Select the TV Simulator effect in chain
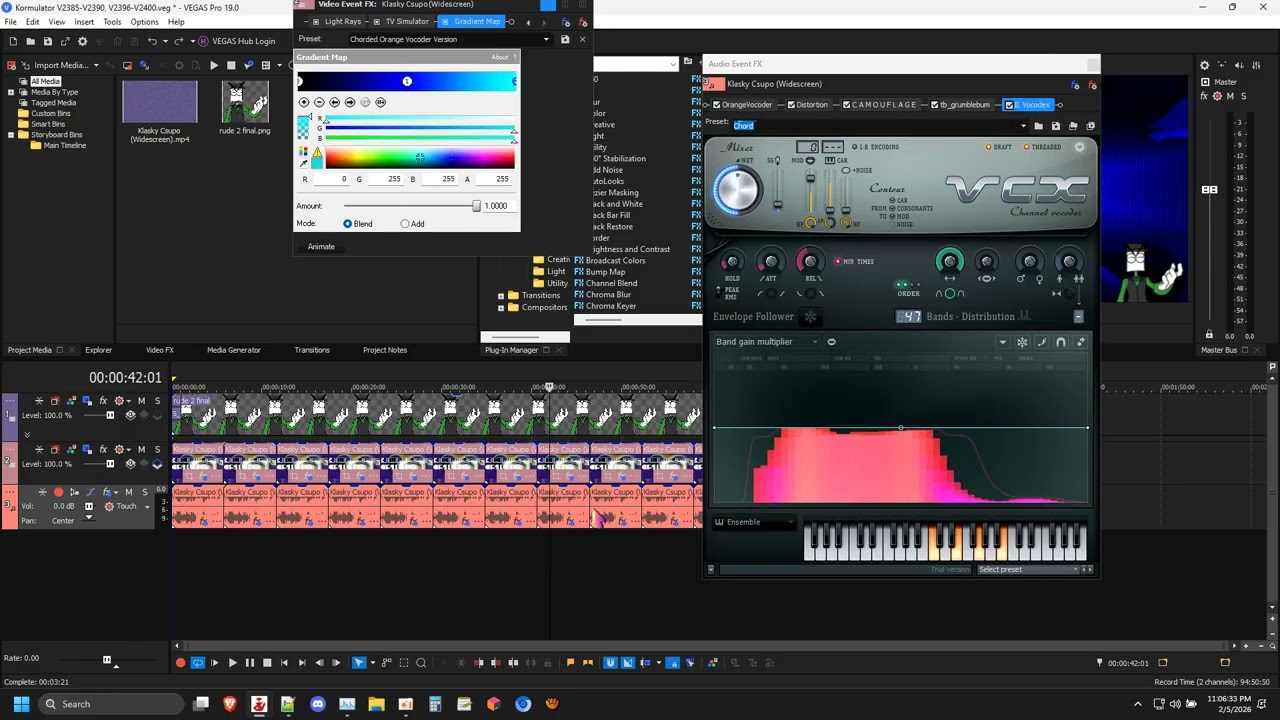Screen dimensions: 1280x720 point(407,21)
